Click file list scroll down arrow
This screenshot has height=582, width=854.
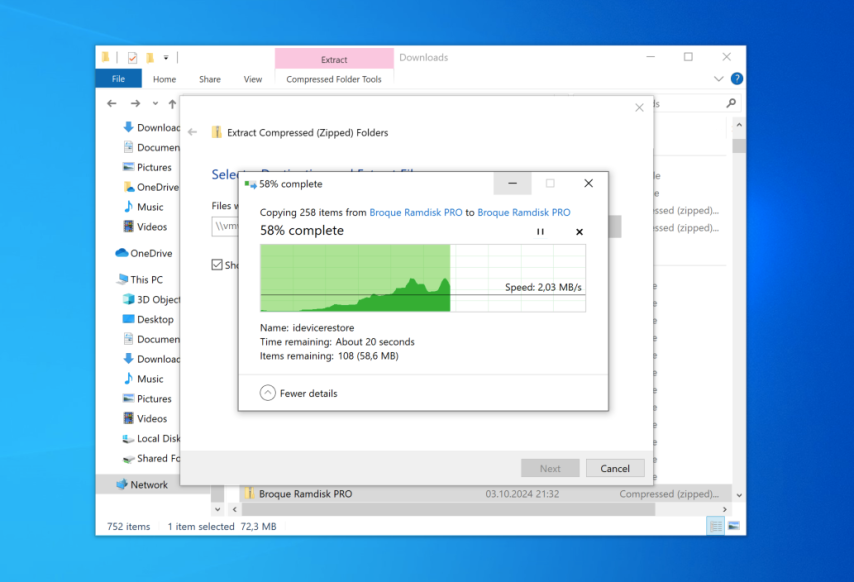(x=739, y=495)
